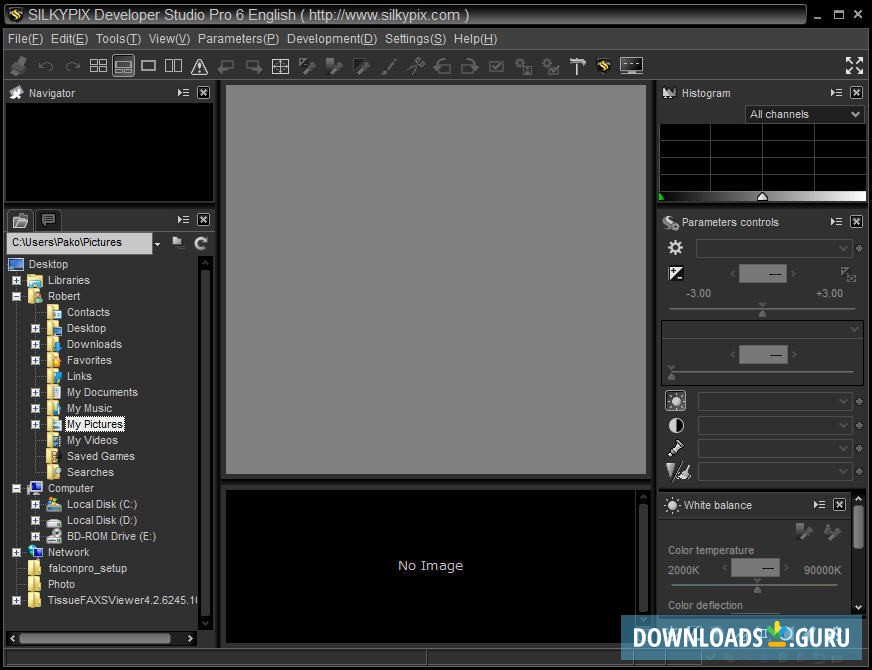Click the SILKYPIX logo toolbar icon
The width and height of the screenshot is (872, 670).
click(604, 66)
